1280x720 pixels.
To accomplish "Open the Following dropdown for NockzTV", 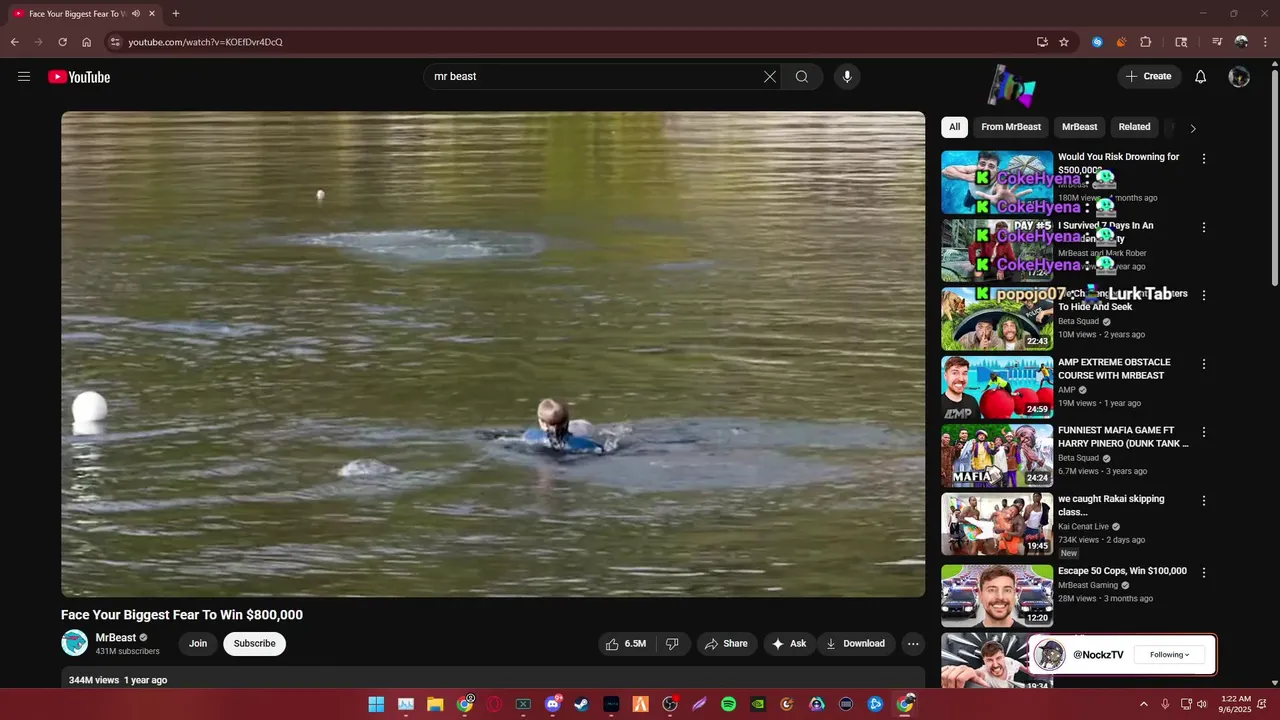I will [1169, 655].
